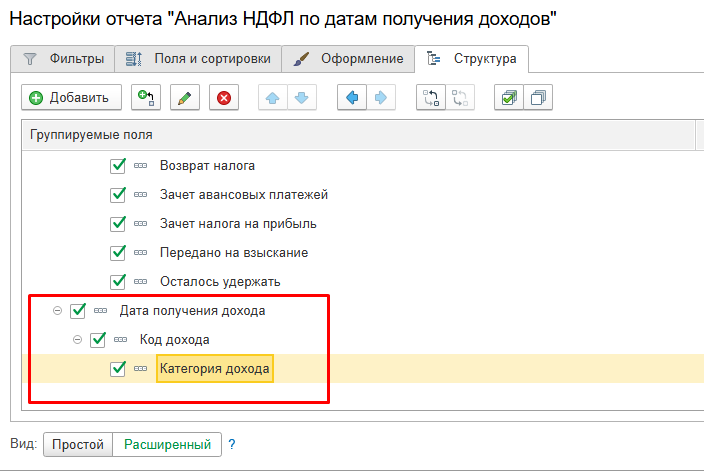The height and width of the screenshot is (471, 704).
Task: Click the field icon next to Дата получения дохода
Action: coord(101,311)
